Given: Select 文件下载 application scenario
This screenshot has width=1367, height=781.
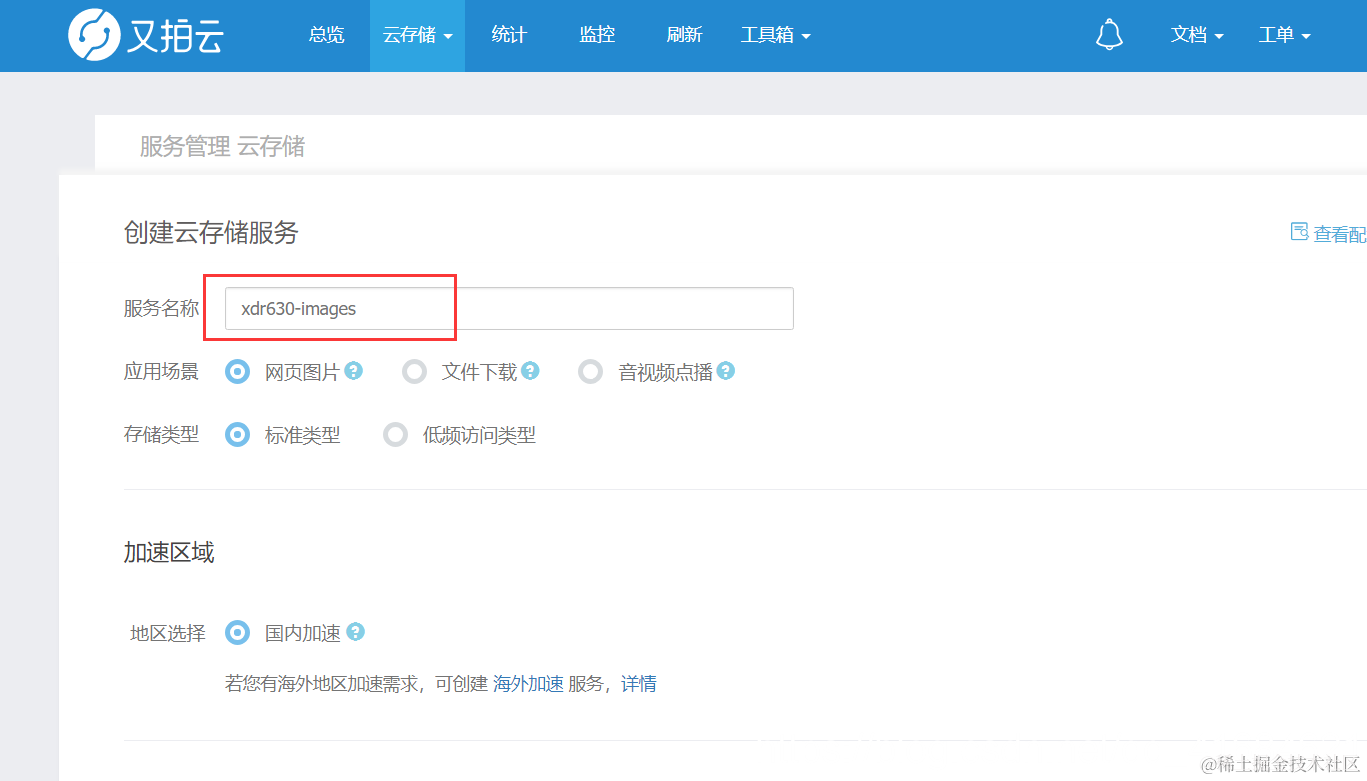Looking at the screenshot, I should [x=414, y=372].
